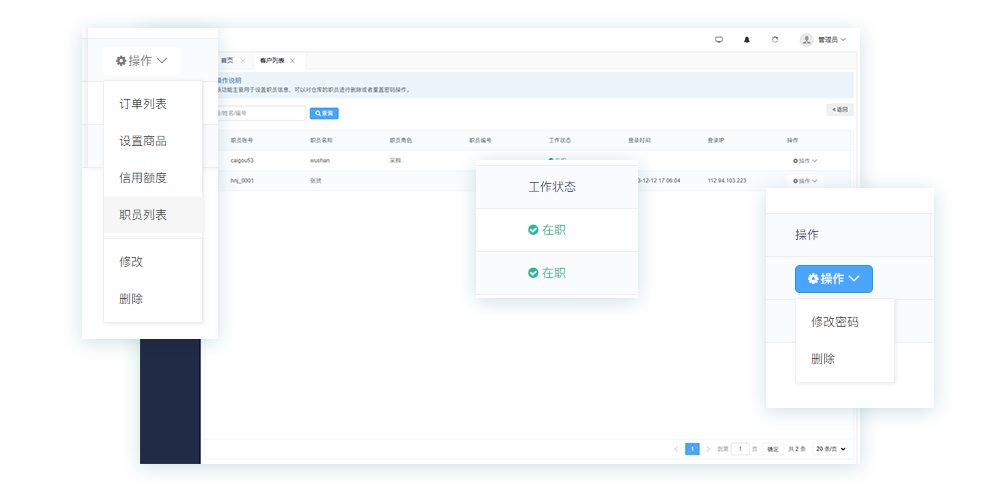Open notifications with the bell icon
This screenshot has height=491, width=1000.
(746, 40)
